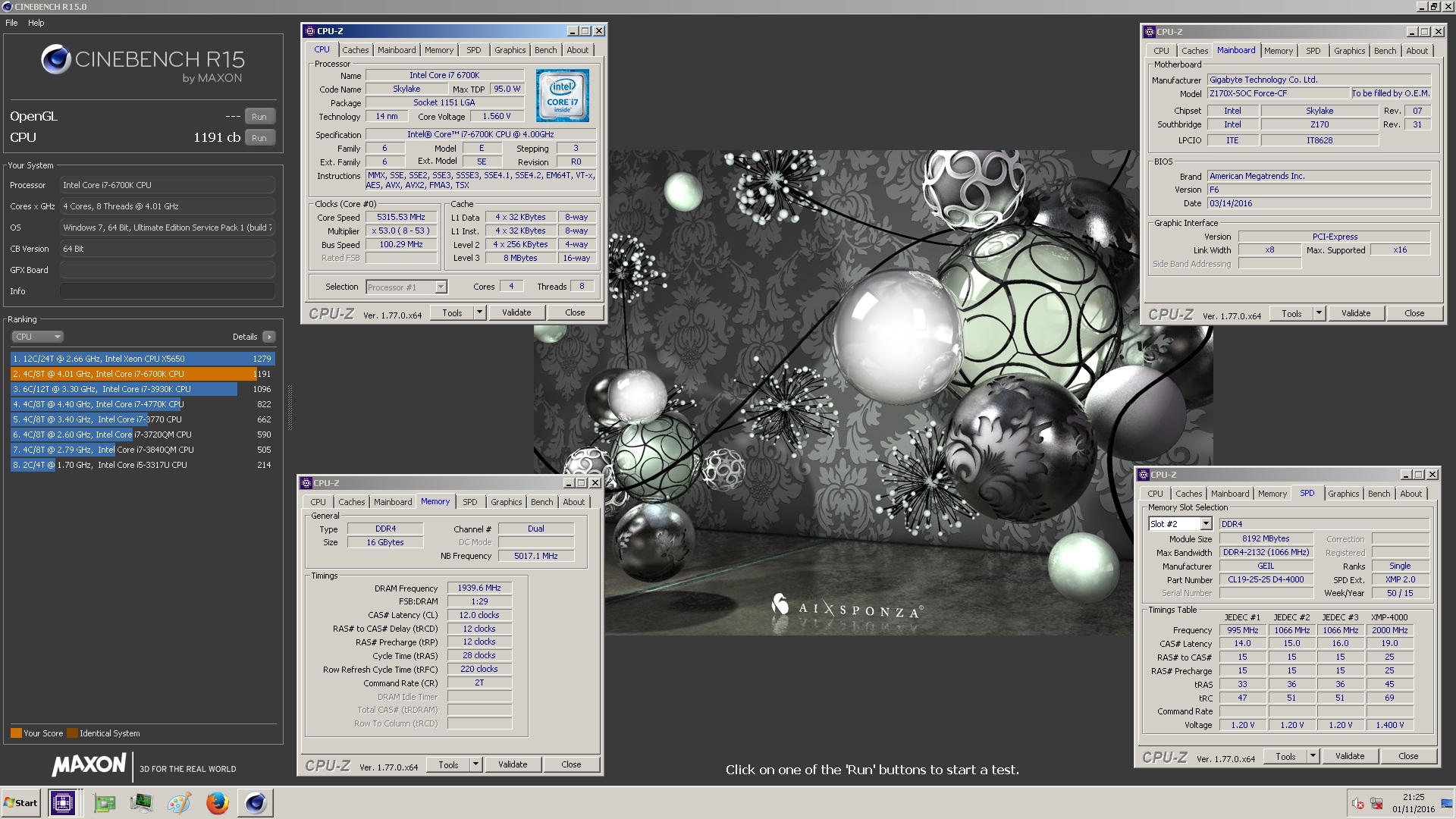Open the SPD tab in the Memory CPU-Z window

tap(470, 502)
